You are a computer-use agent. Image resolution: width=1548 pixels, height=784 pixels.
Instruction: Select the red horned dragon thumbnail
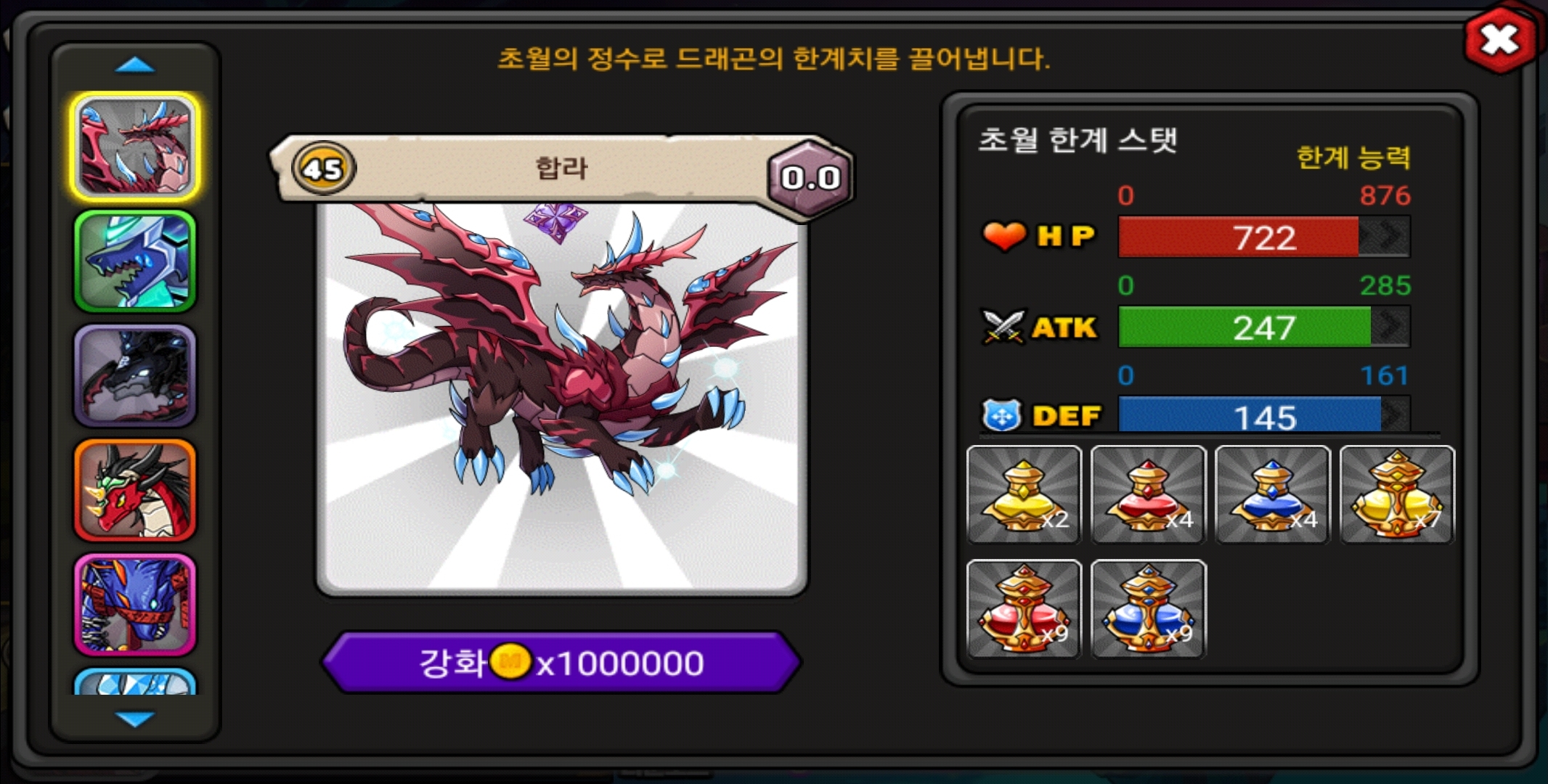point(135,490)
